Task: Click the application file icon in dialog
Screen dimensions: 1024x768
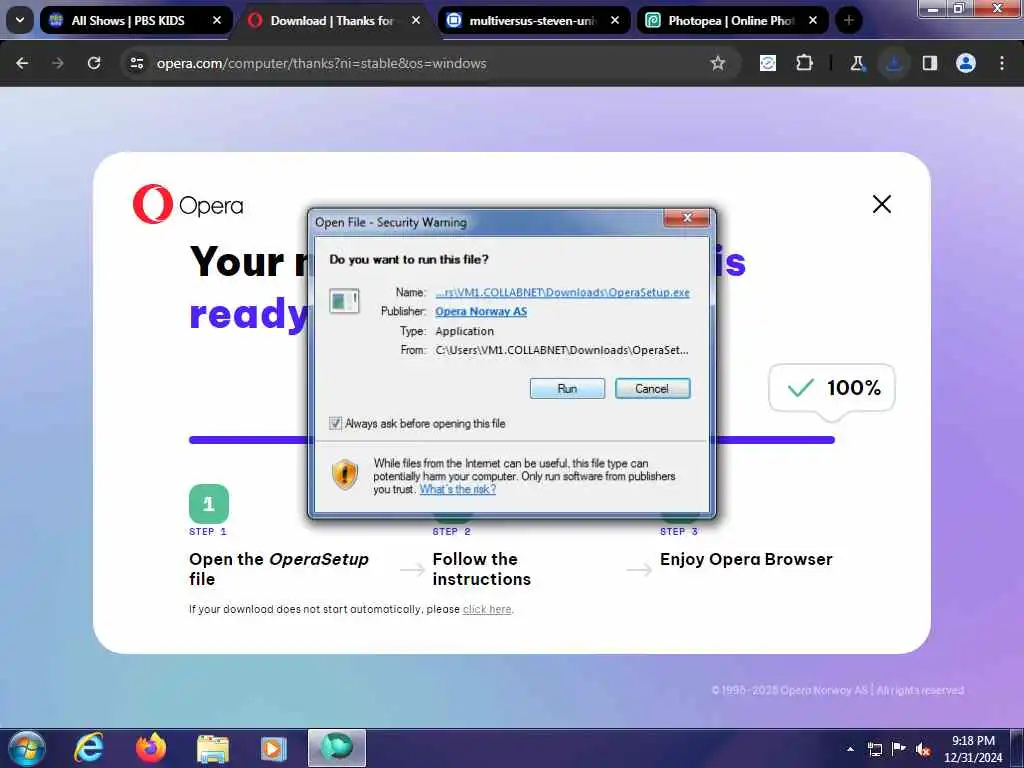Action: (344, 300)
